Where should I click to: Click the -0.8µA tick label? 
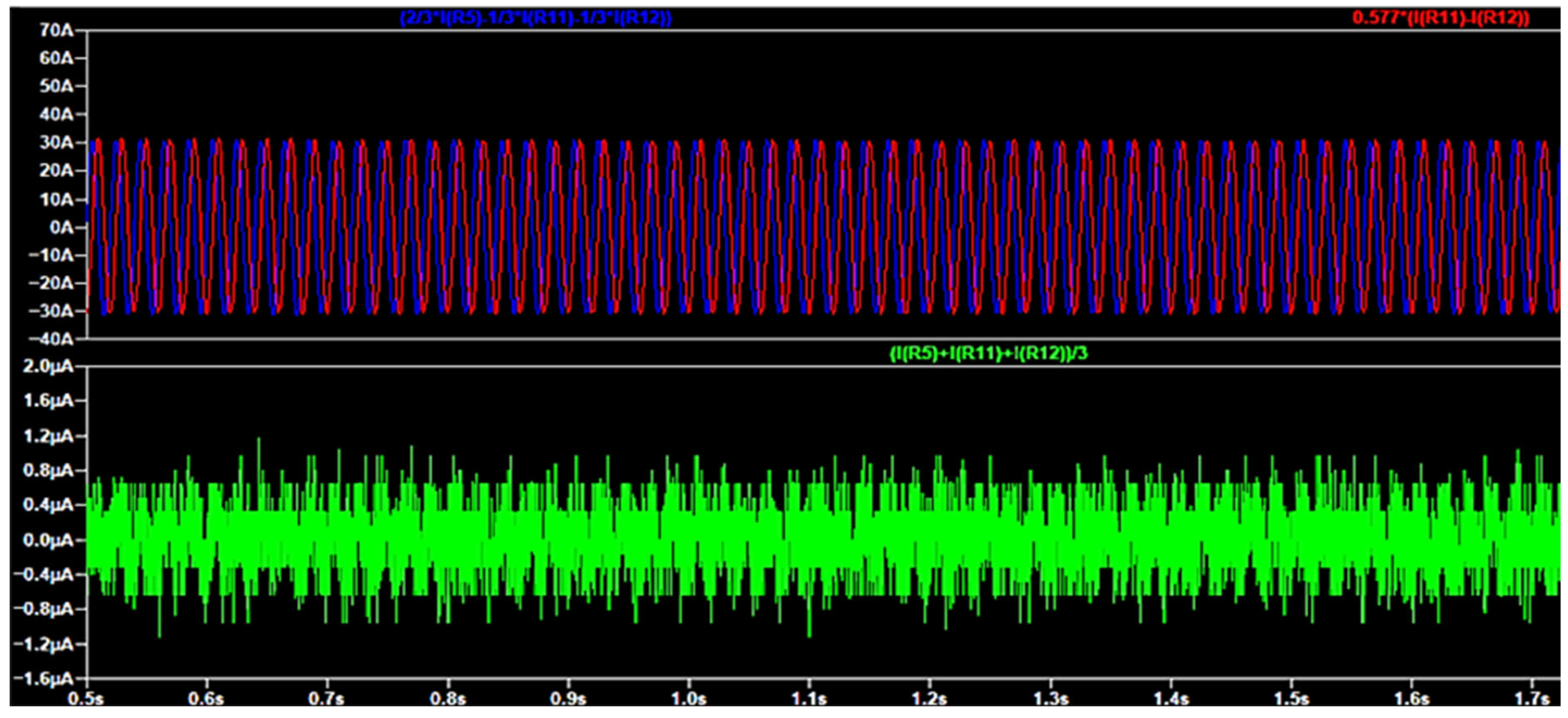click(44, 609)
